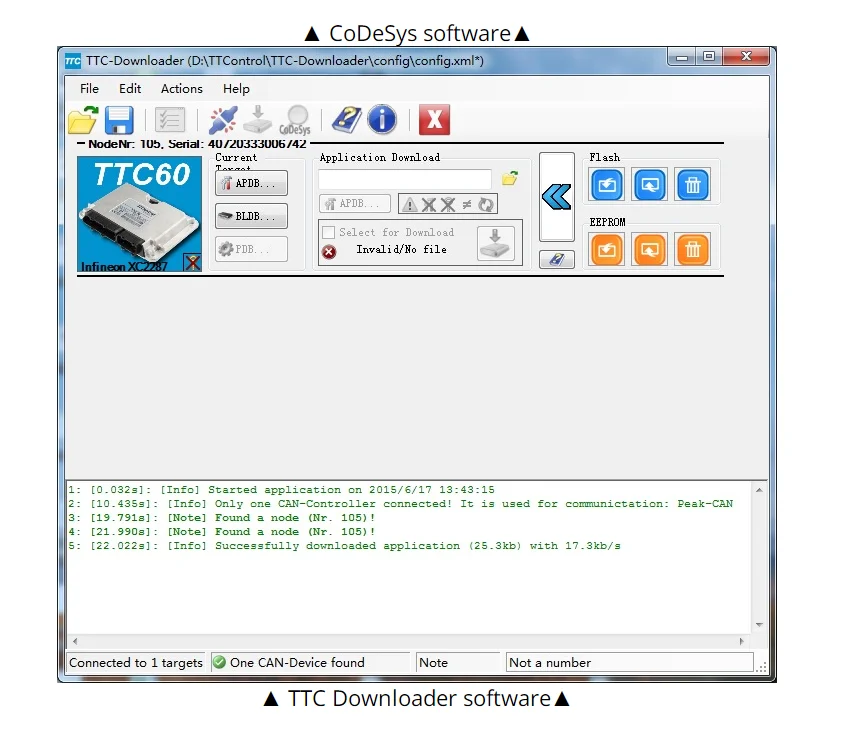Click the toolbar download-to-device icon
The height and width of the screenshot is (729, 857).
coord(258,120)
